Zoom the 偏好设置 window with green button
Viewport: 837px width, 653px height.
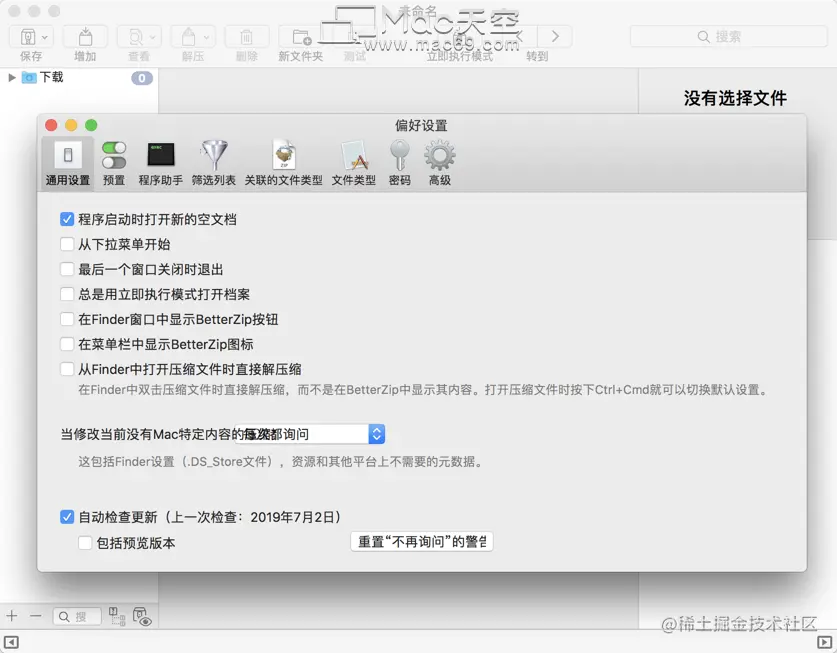point(91,125)
